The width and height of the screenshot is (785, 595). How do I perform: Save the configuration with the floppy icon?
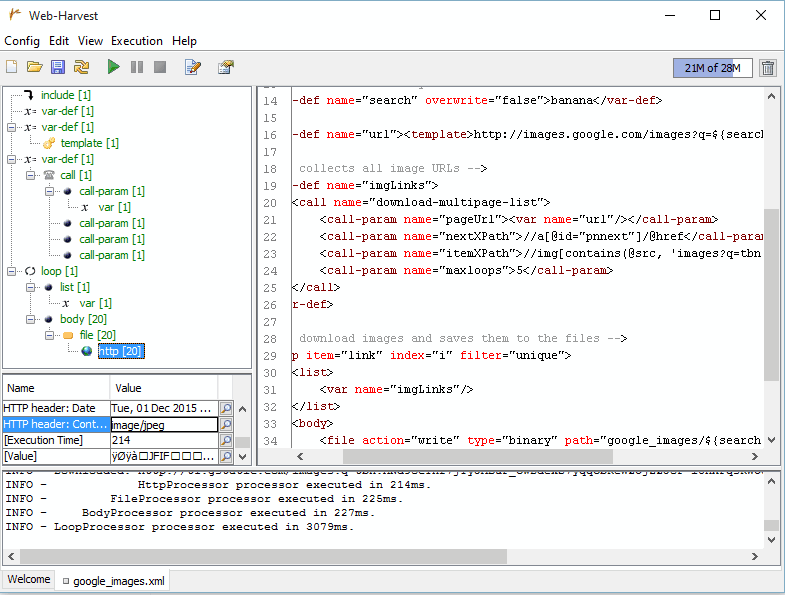click(x=58, y=67)
